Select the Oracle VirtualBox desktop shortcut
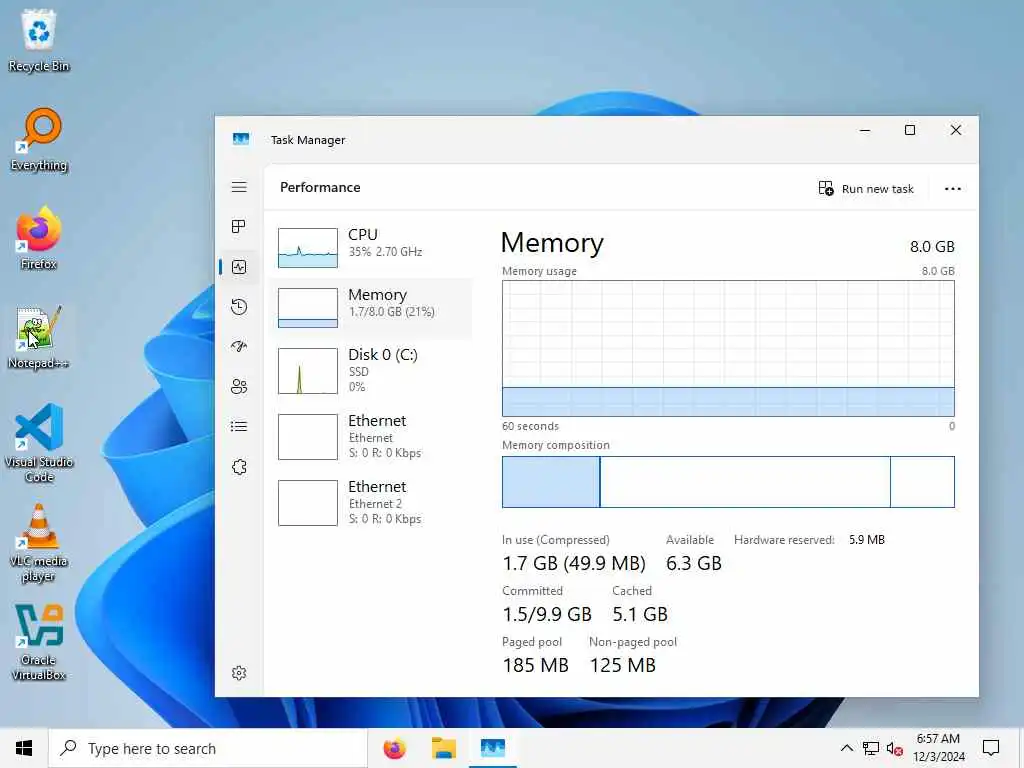The width and height of the screenshot is (1024, 768). pyautogui.click(x=39, y=643)
